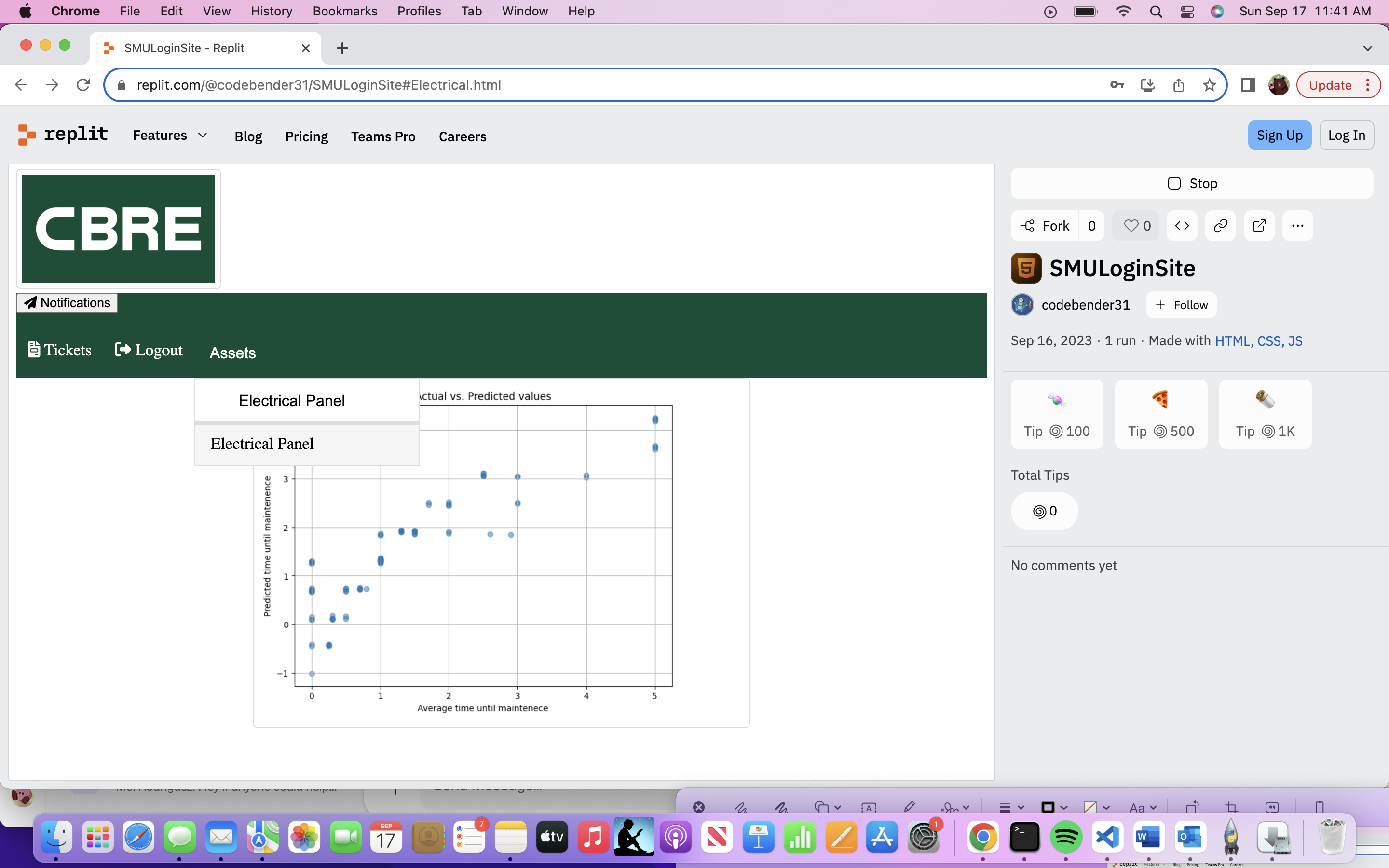Bookmark page with star icon
This screenshot has height=868, width=1389.
point(1210,85)
